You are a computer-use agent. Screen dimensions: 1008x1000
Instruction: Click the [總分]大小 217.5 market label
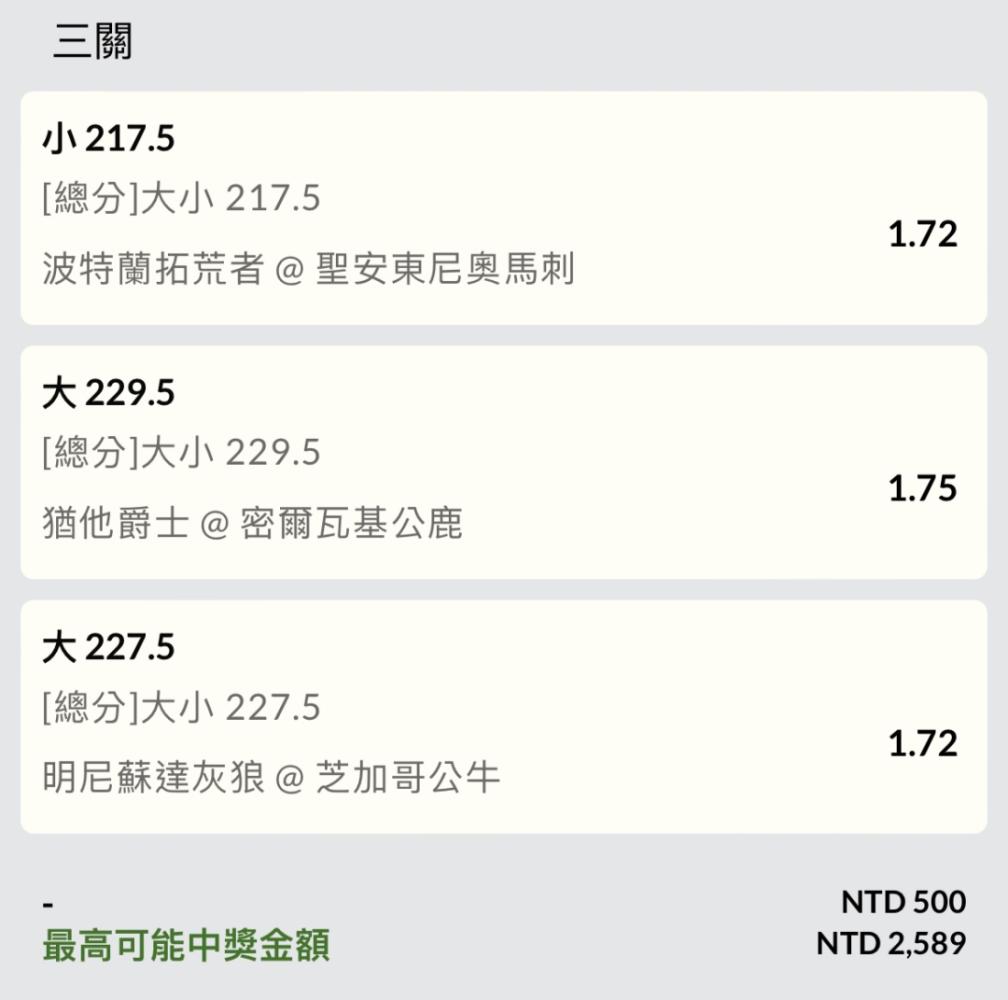click(181, 199)
